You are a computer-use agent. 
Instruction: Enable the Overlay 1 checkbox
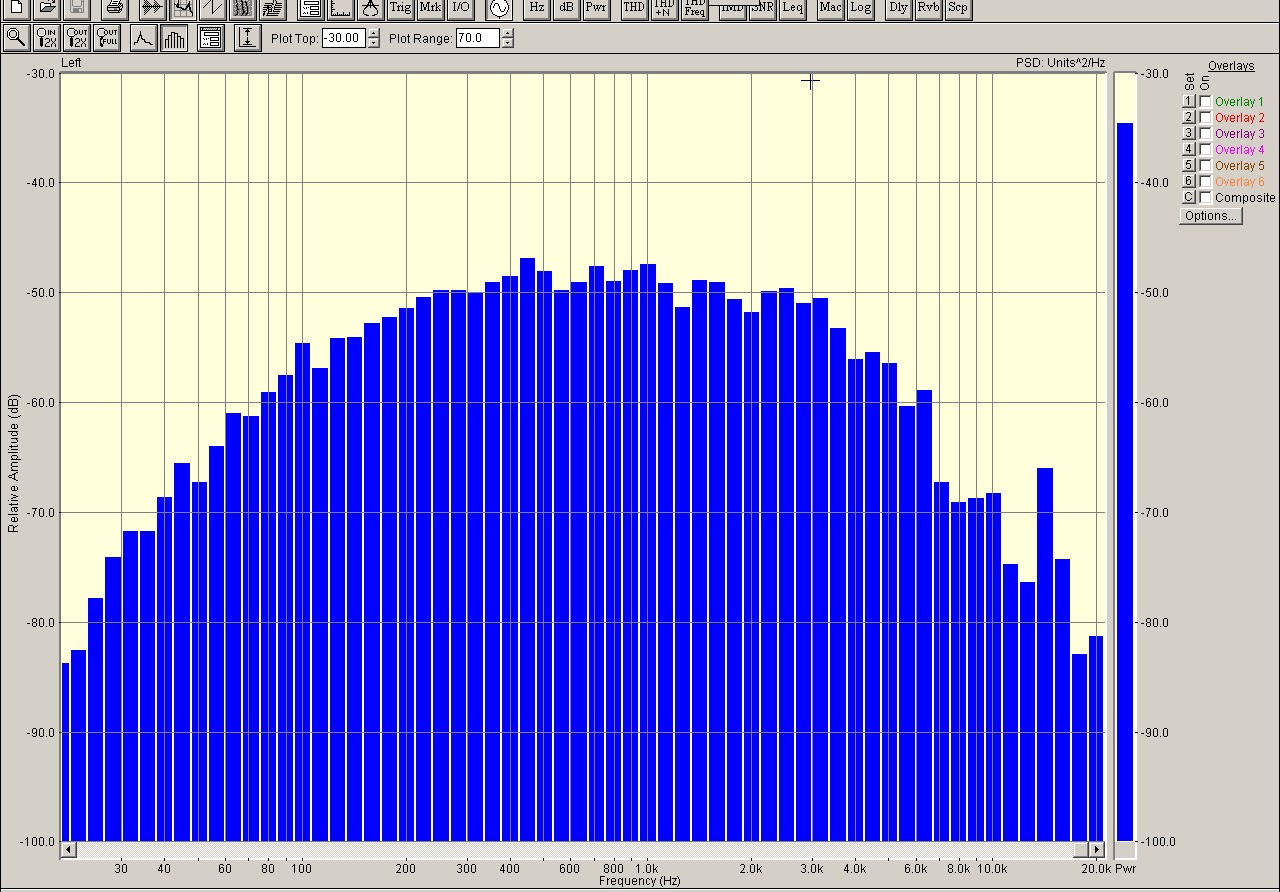[1206, 102]
